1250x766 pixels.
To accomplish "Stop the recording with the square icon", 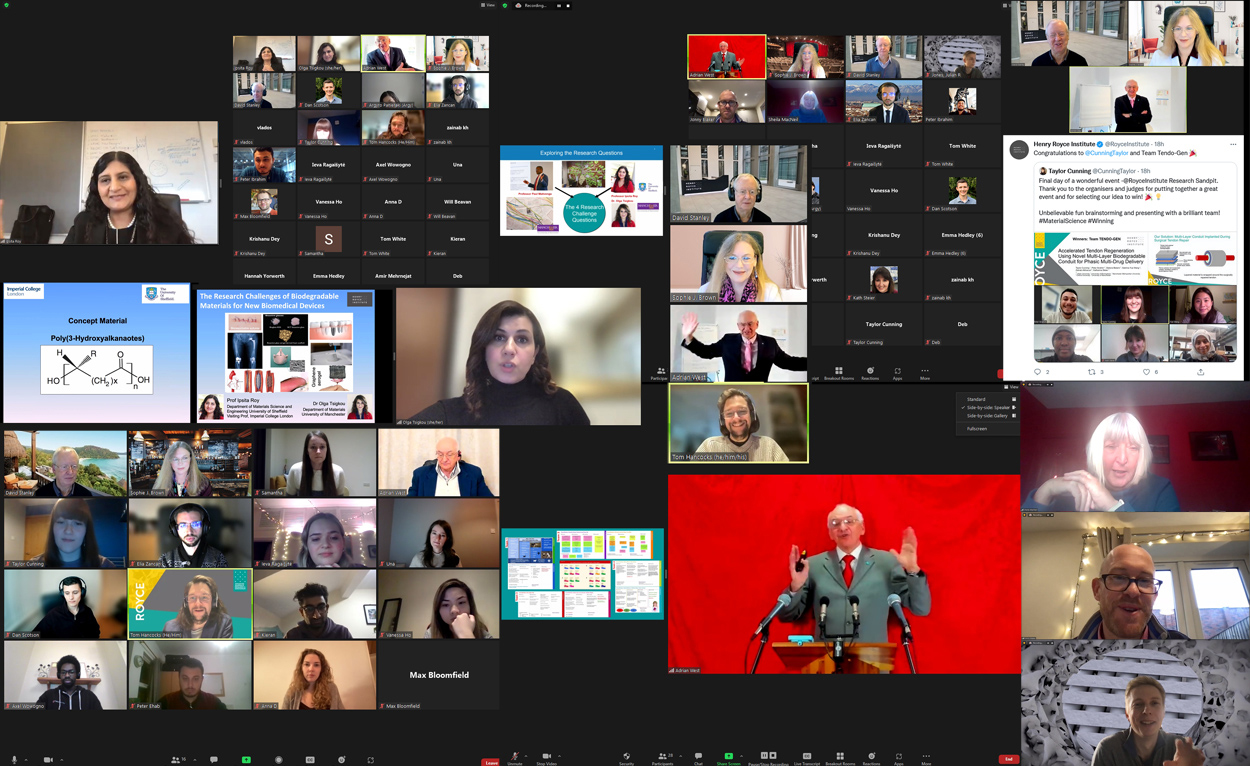I will pos(773,756).
